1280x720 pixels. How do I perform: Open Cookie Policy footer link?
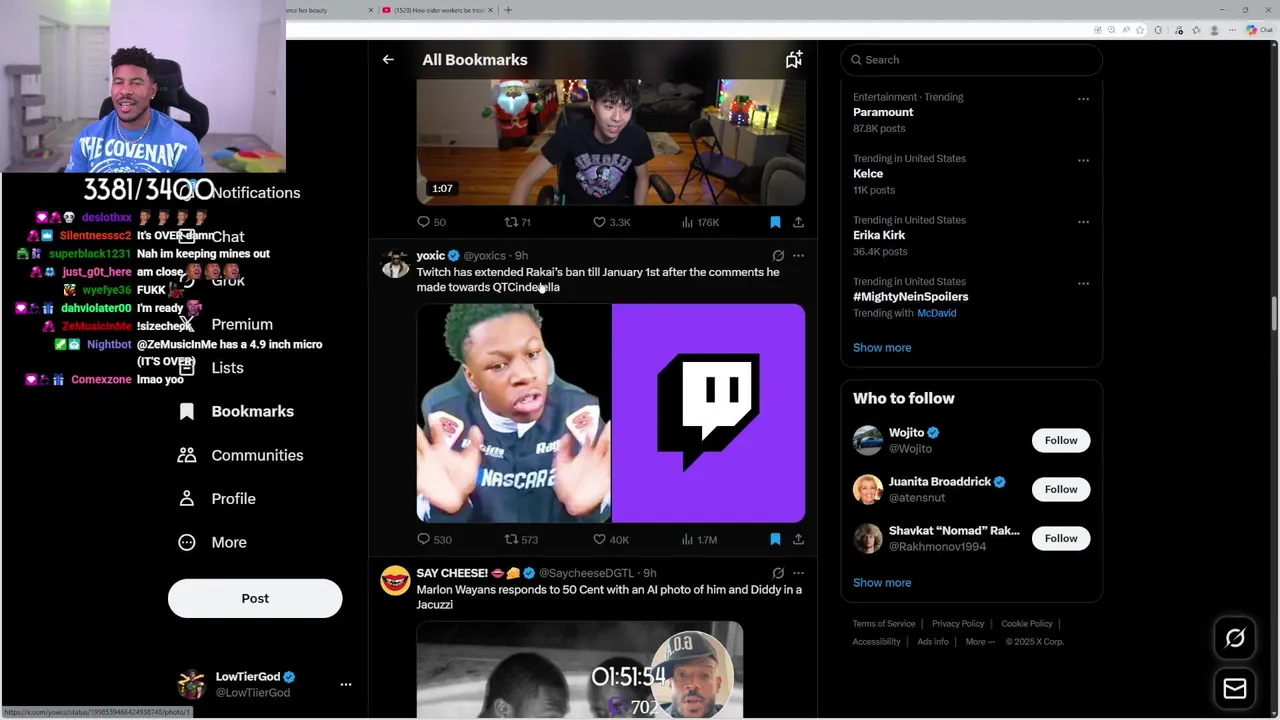[x=1027, y=624]
